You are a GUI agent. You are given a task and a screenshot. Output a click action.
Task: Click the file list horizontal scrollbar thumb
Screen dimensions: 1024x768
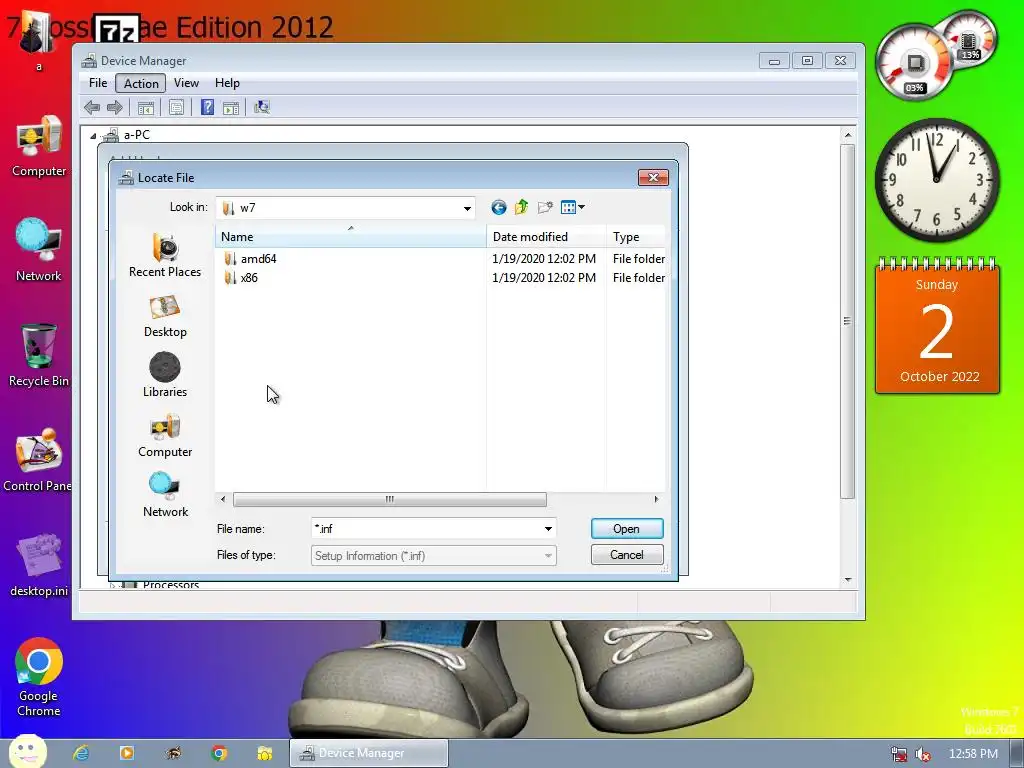click(390, 500)
